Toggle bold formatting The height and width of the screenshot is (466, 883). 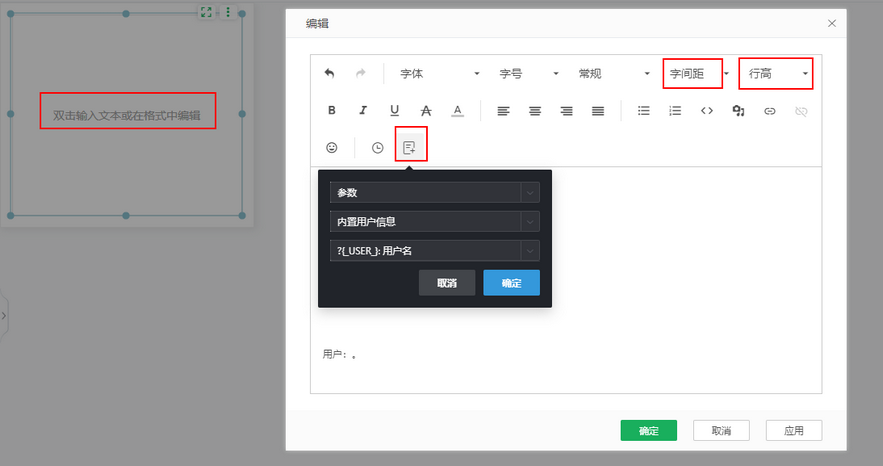tap(332, 110)
